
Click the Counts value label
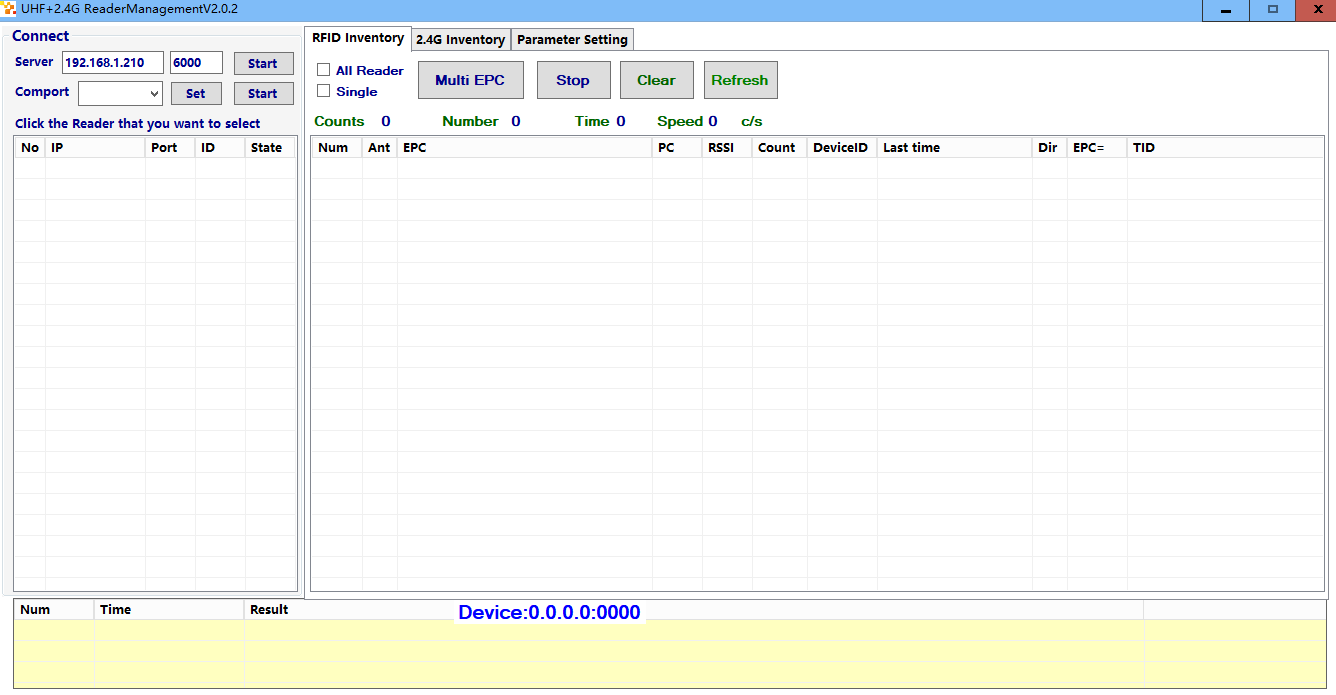[x=386, y=121]
